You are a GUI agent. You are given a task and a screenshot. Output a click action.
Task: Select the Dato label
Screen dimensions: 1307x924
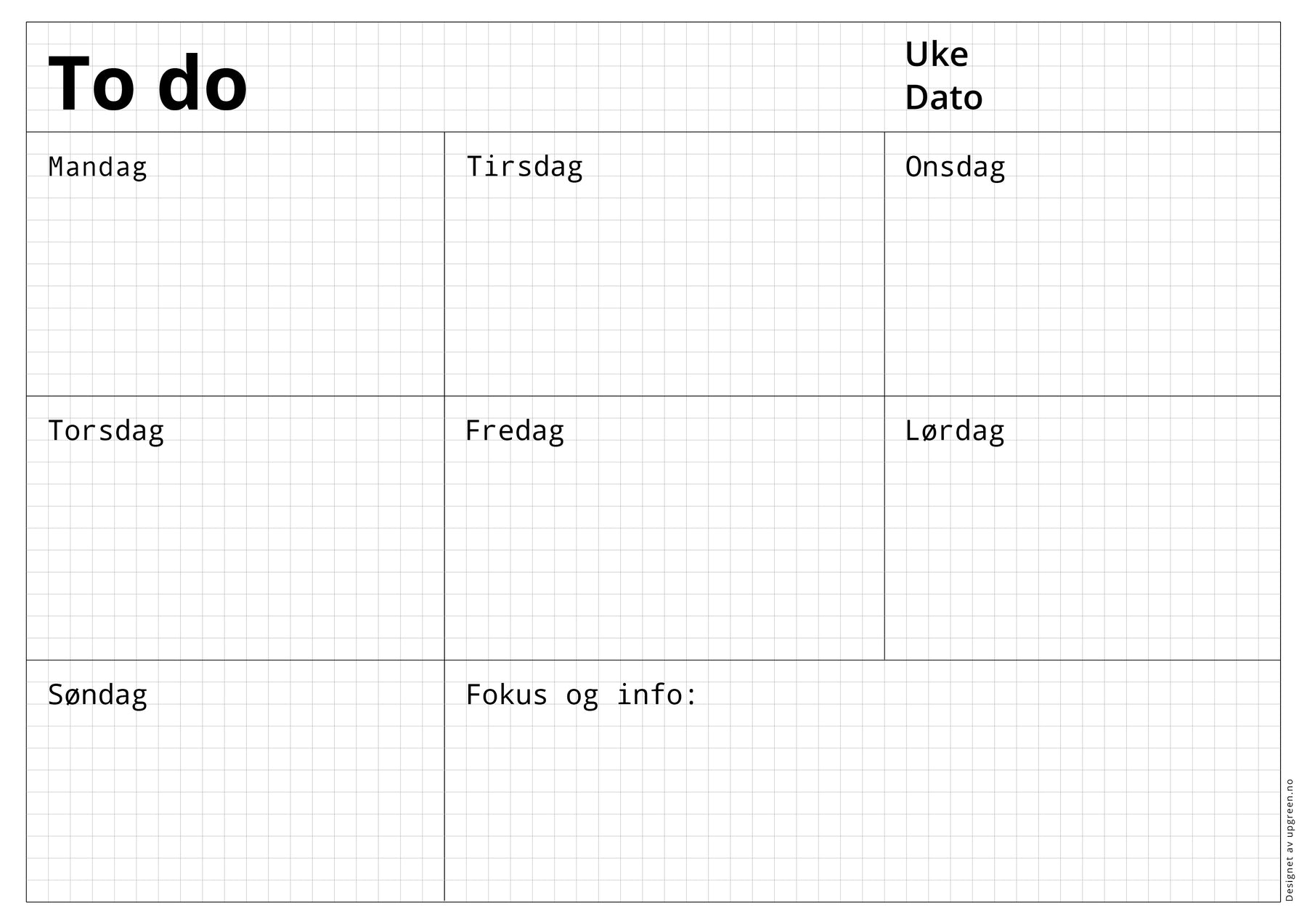(x=943, y=98)
